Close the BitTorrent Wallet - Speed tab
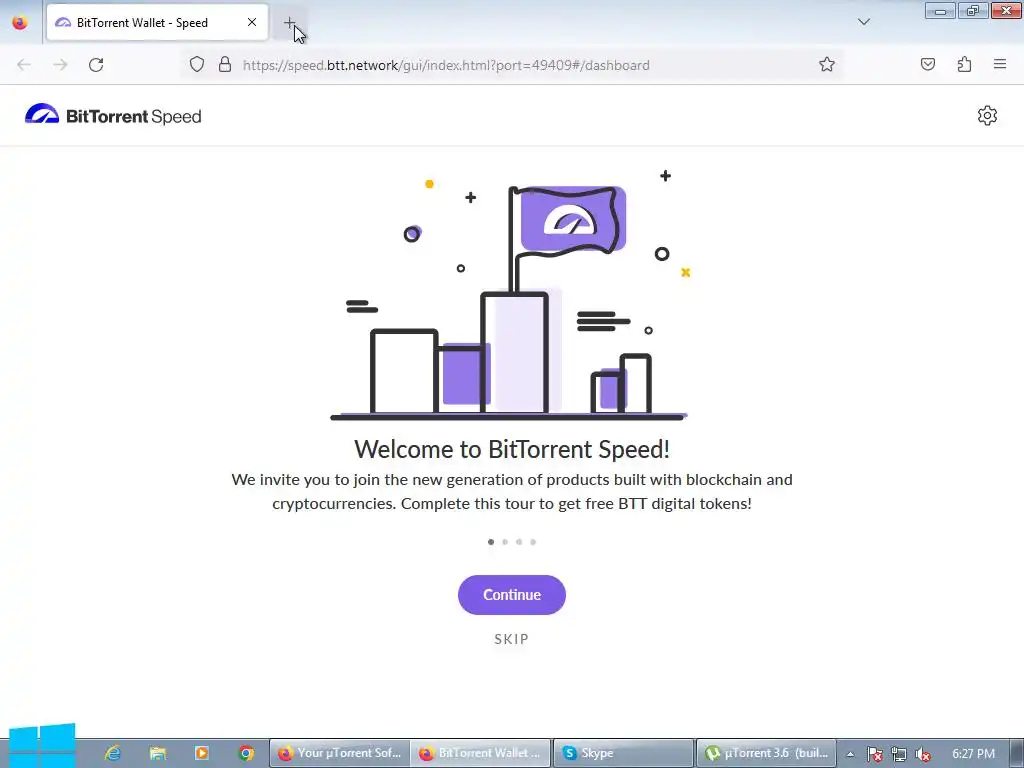Screen dimensions: 1024x768 (x=251, y=22)
